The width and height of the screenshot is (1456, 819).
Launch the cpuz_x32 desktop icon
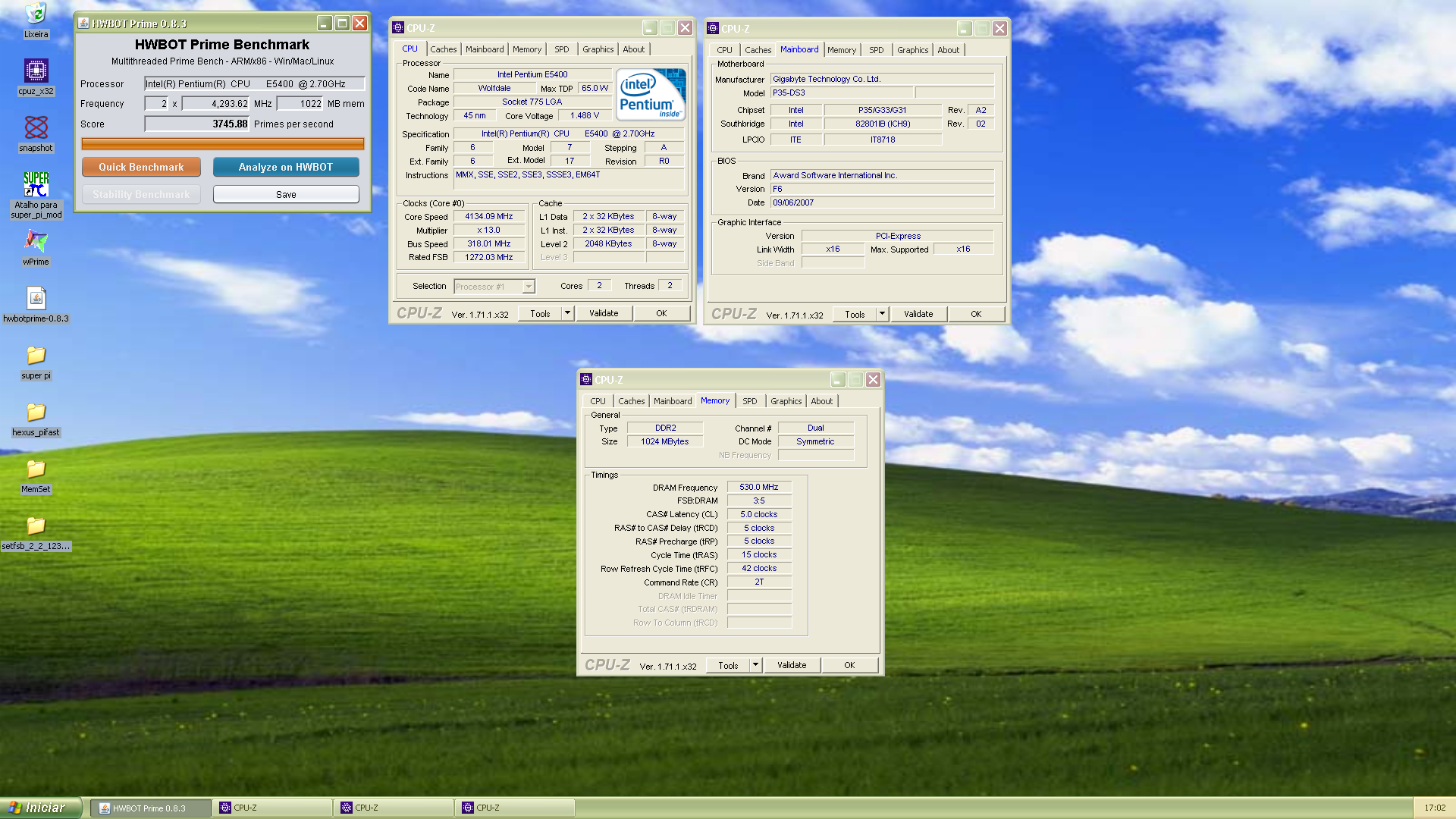36,71
